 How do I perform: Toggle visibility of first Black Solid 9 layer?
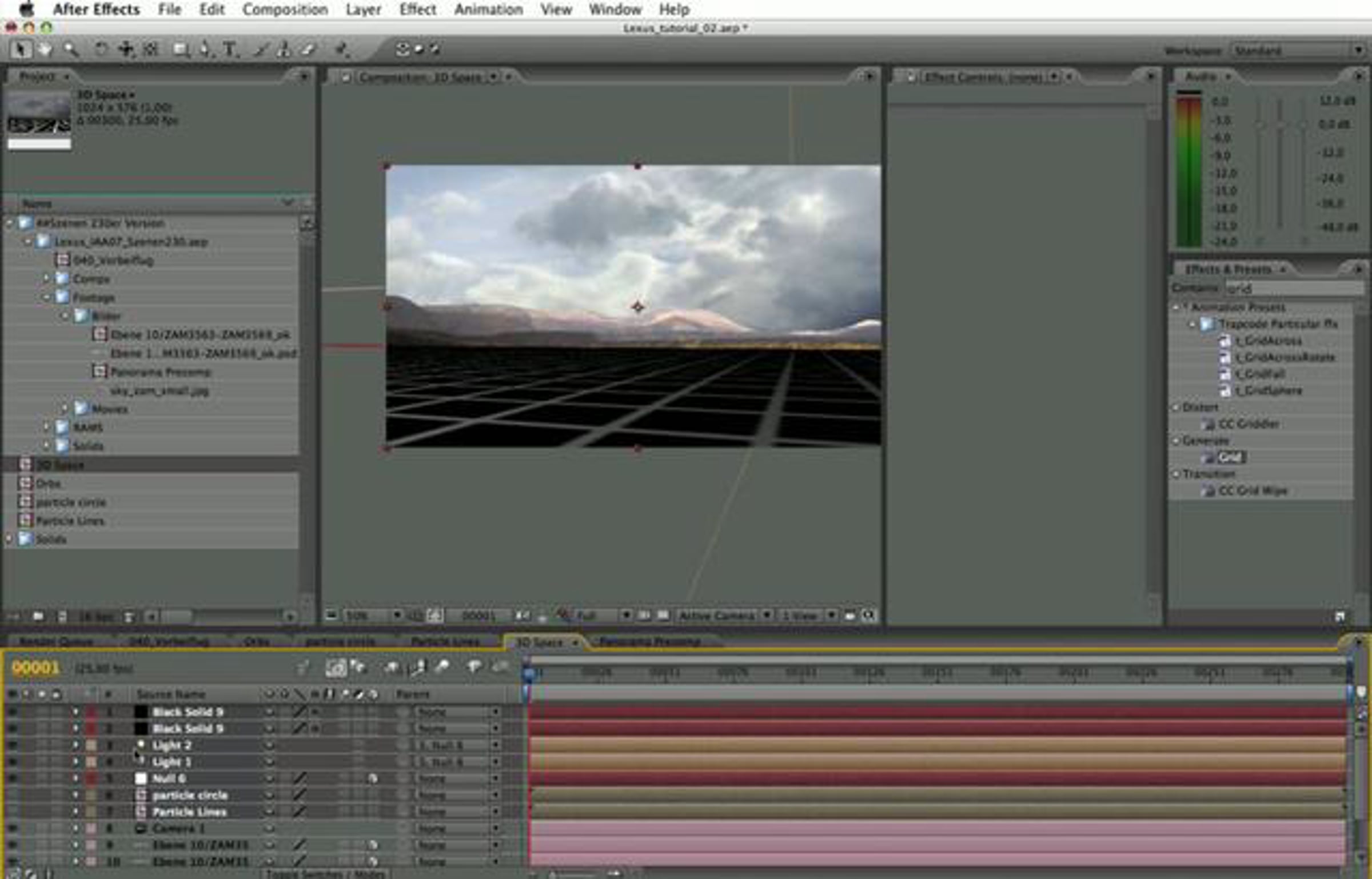(12, 712)
